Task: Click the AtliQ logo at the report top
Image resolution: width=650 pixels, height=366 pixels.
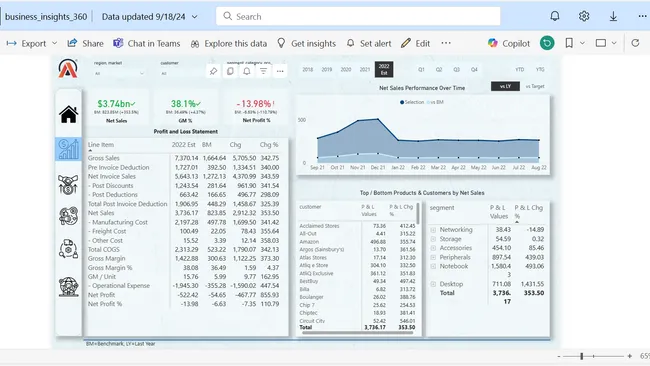Action: point(68,68)
